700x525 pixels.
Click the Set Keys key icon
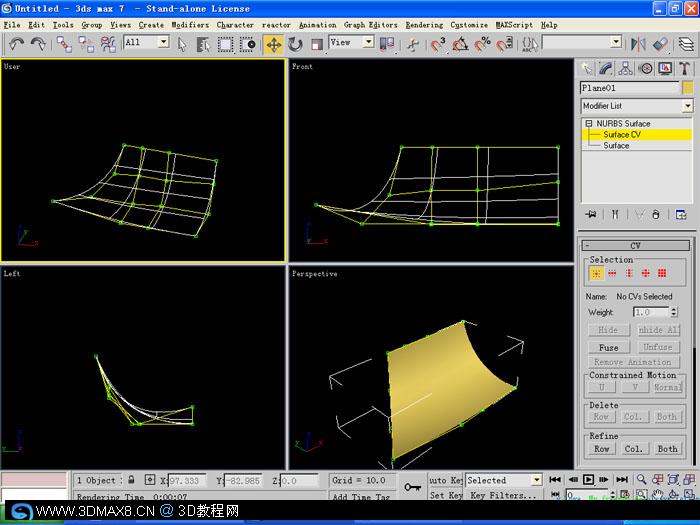(x=412, y=487)
